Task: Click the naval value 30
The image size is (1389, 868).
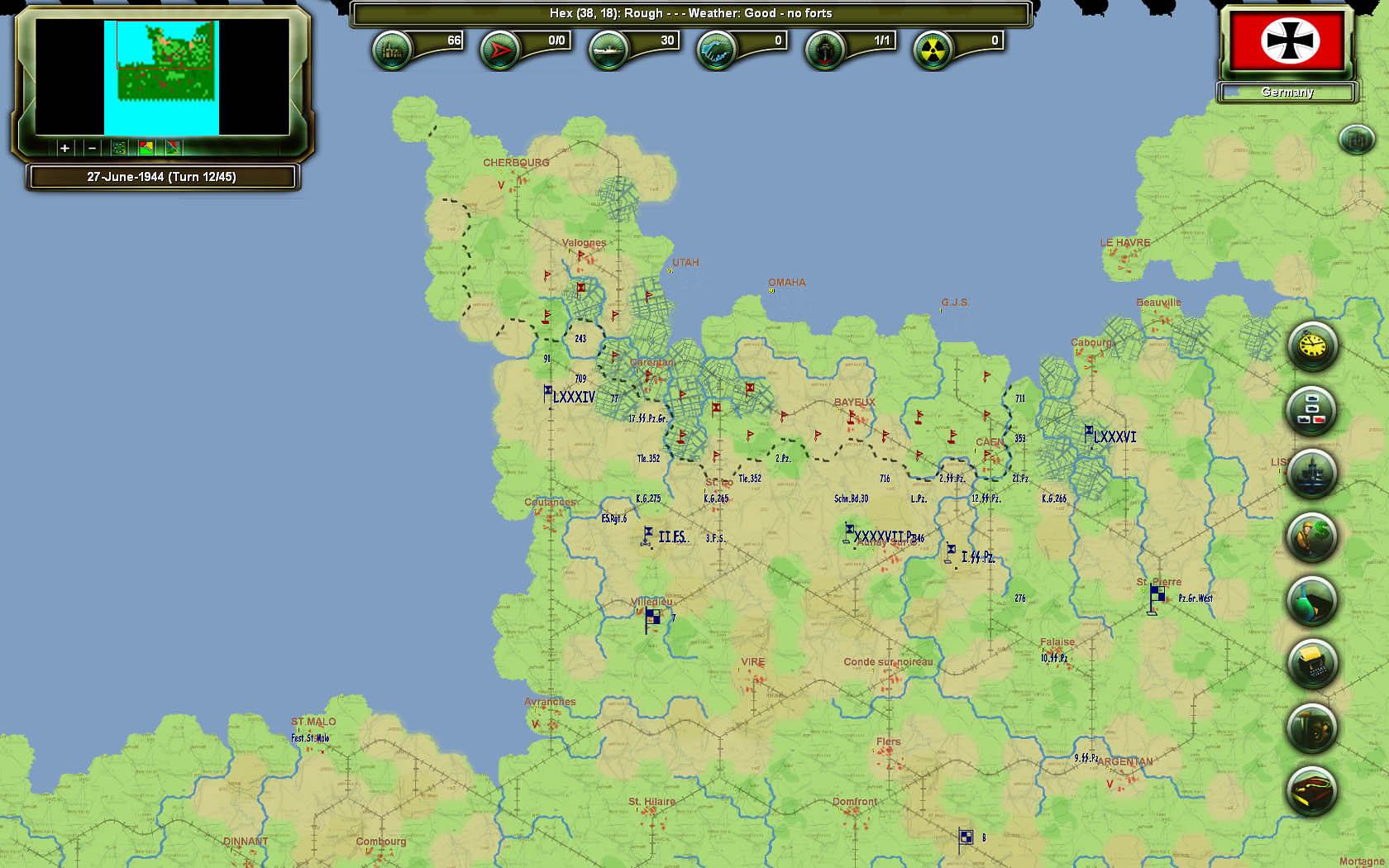Action: click(x=667, y=41)
